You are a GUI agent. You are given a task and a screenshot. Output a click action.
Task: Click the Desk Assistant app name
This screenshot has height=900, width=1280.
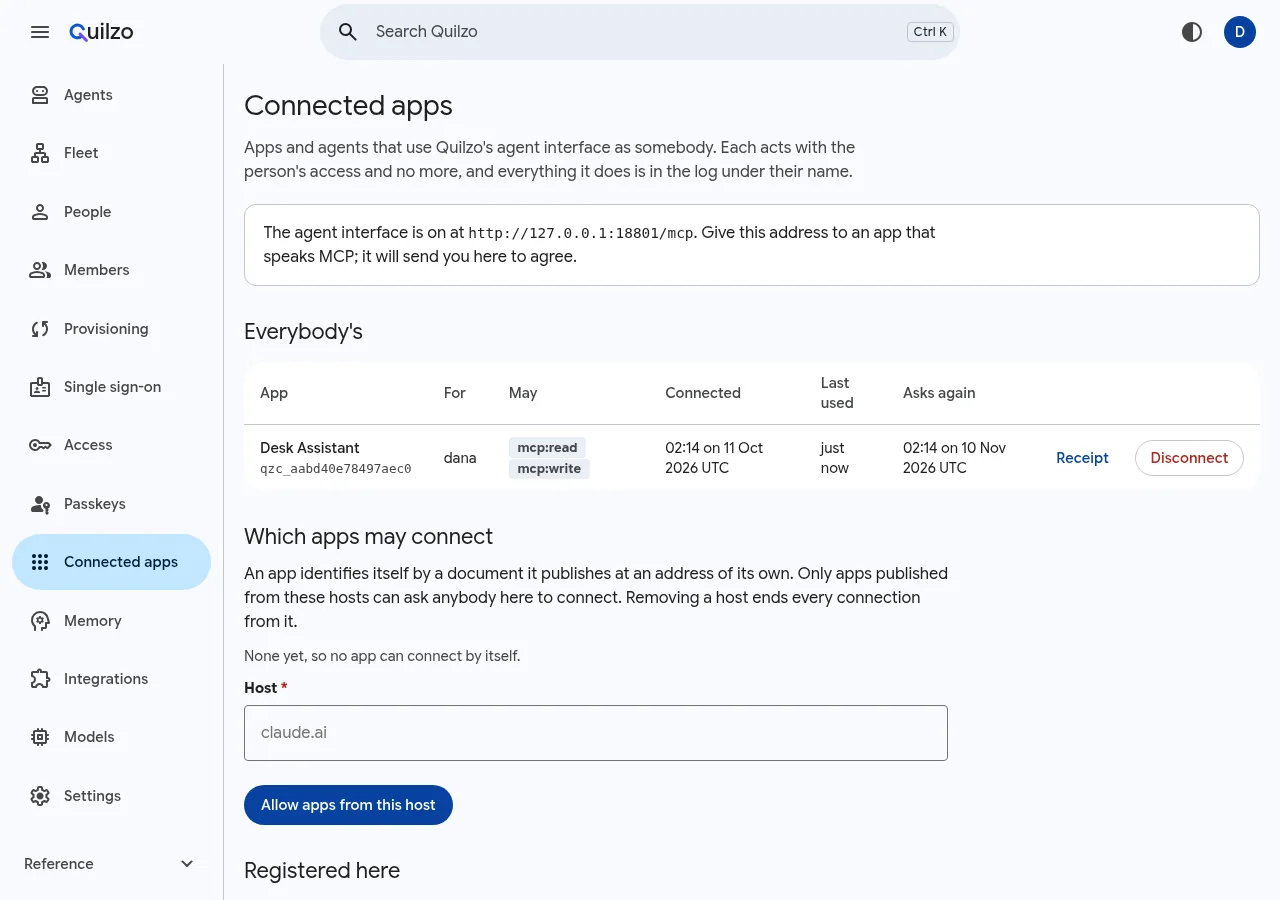[x=310, y=448]
